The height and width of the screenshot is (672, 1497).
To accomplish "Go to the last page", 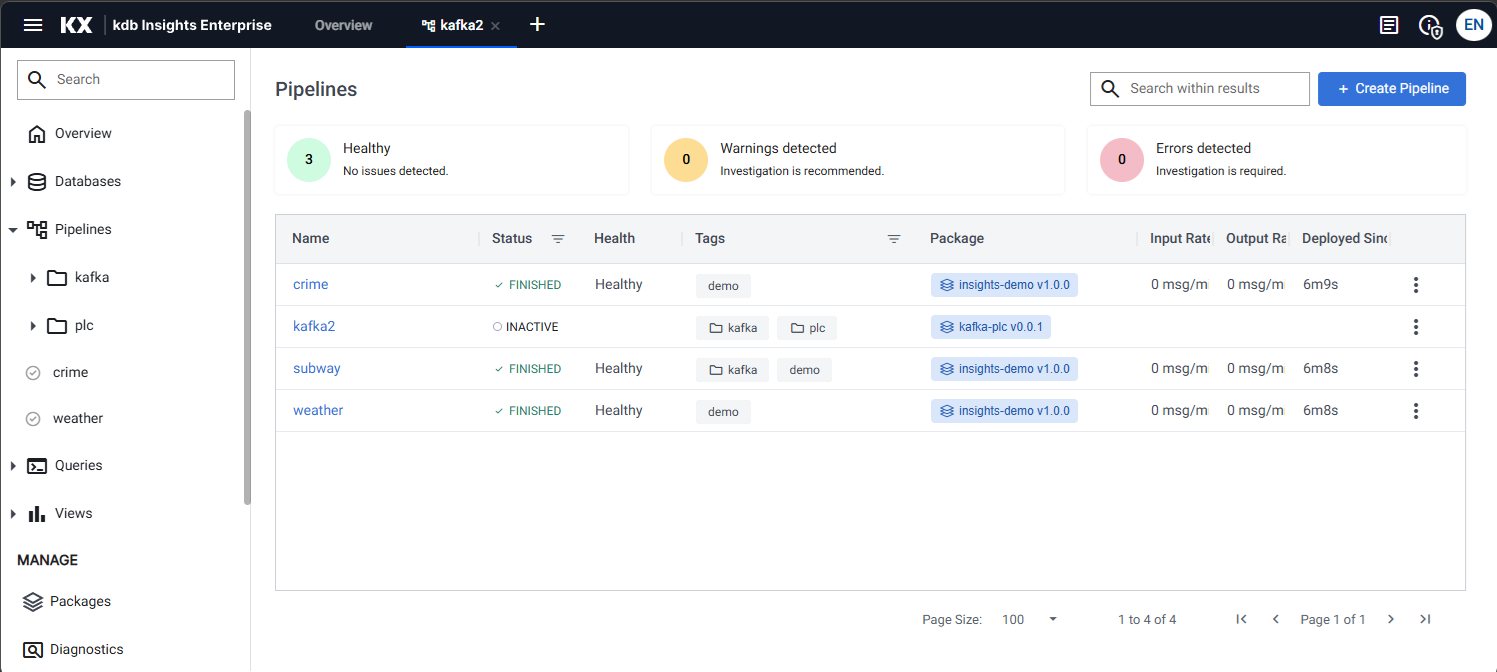I will pos(1425,620).
